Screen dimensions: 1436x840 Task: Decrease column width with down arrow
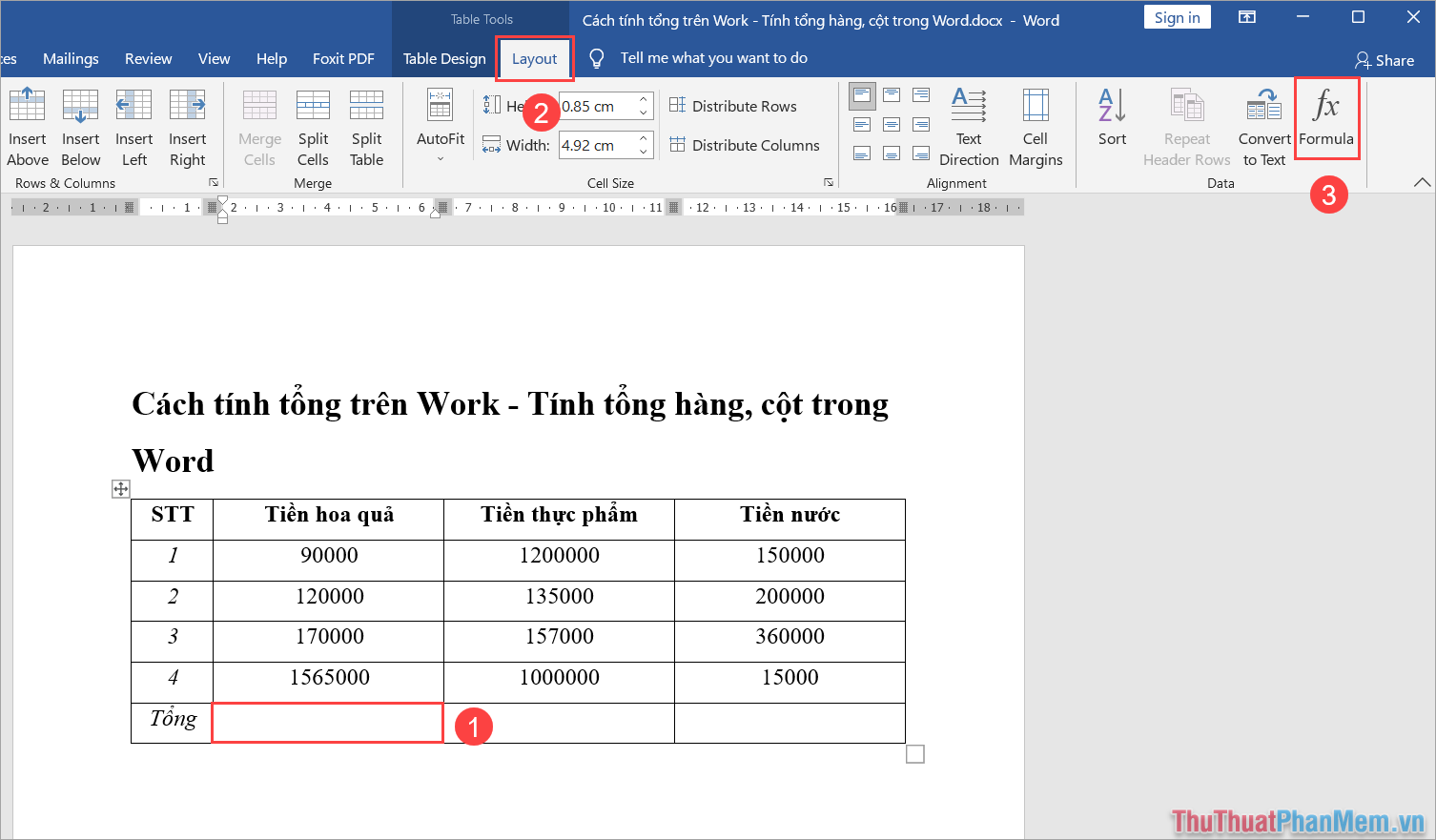[644, 152]
